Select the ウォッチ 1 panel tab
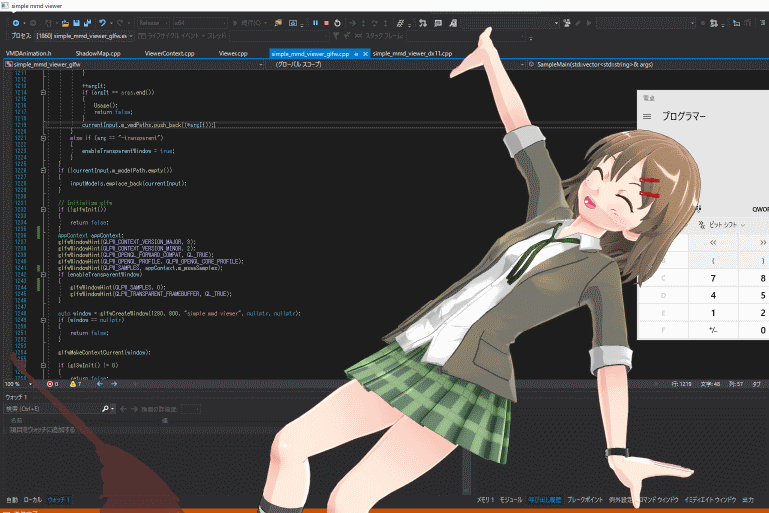Screen dimensions: 769x513 [x=58, y=500]
